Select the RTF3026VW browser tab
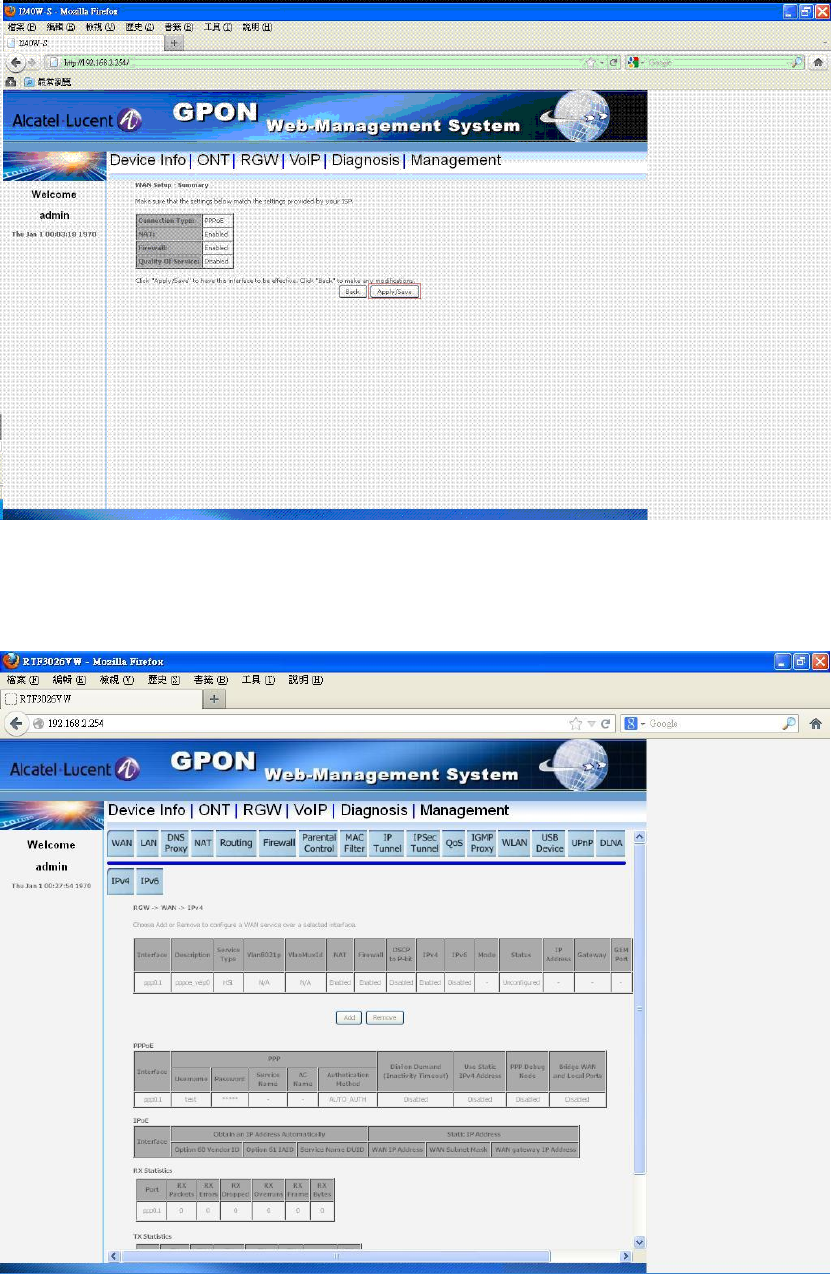Viewport: 831px width, 1274px height. [x=102, y=700]
